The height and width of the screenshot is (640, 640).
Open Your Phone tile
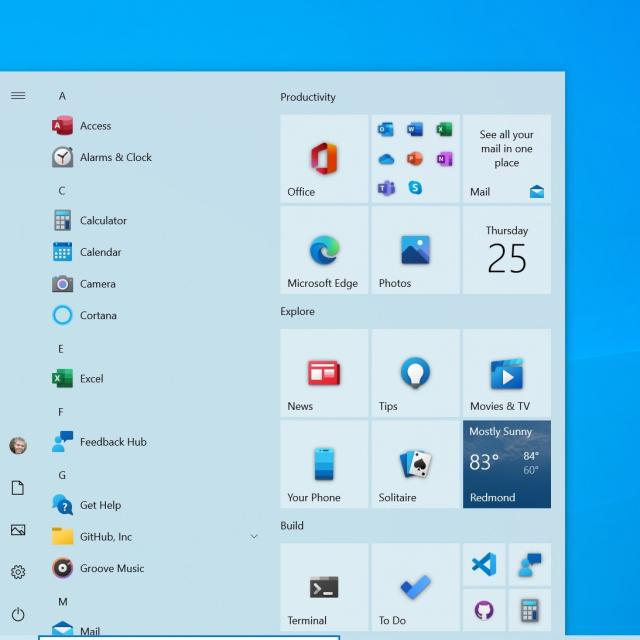324,464
